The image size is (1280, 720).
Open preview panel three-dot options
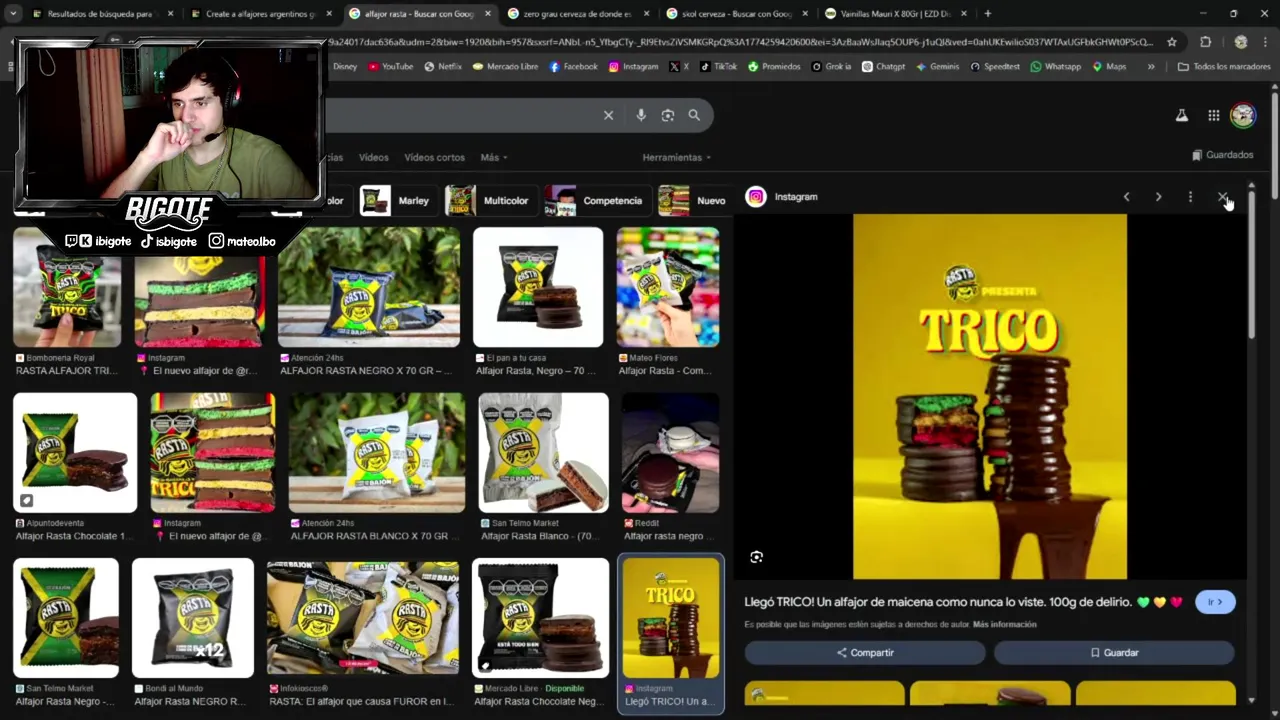(x=1190, y=197)
